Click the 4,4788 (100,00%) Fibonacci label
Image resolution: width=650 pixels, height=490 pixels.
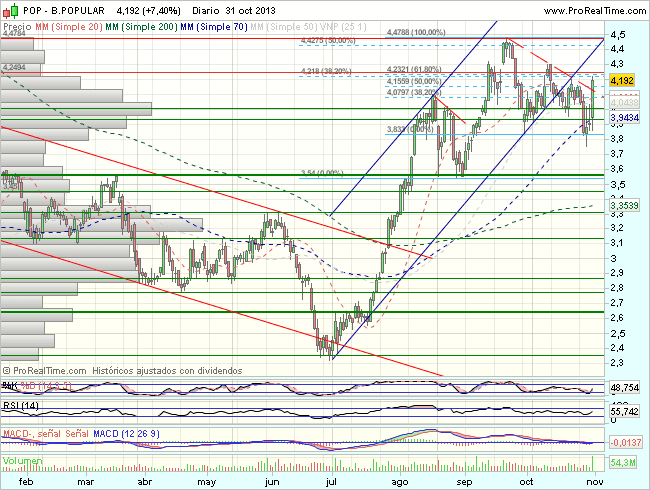point(416,32)
